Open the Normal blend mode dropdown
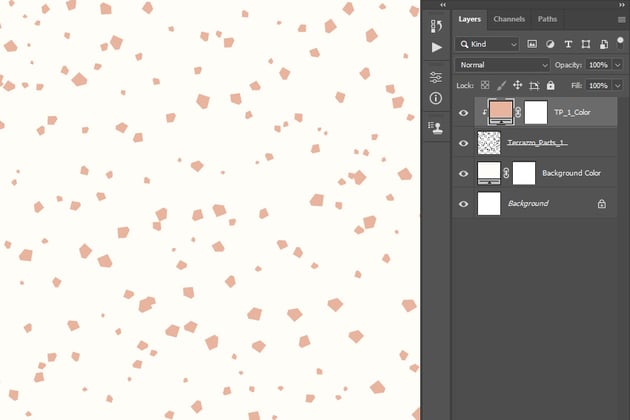 pyautogui.click(x=502, y=65)
